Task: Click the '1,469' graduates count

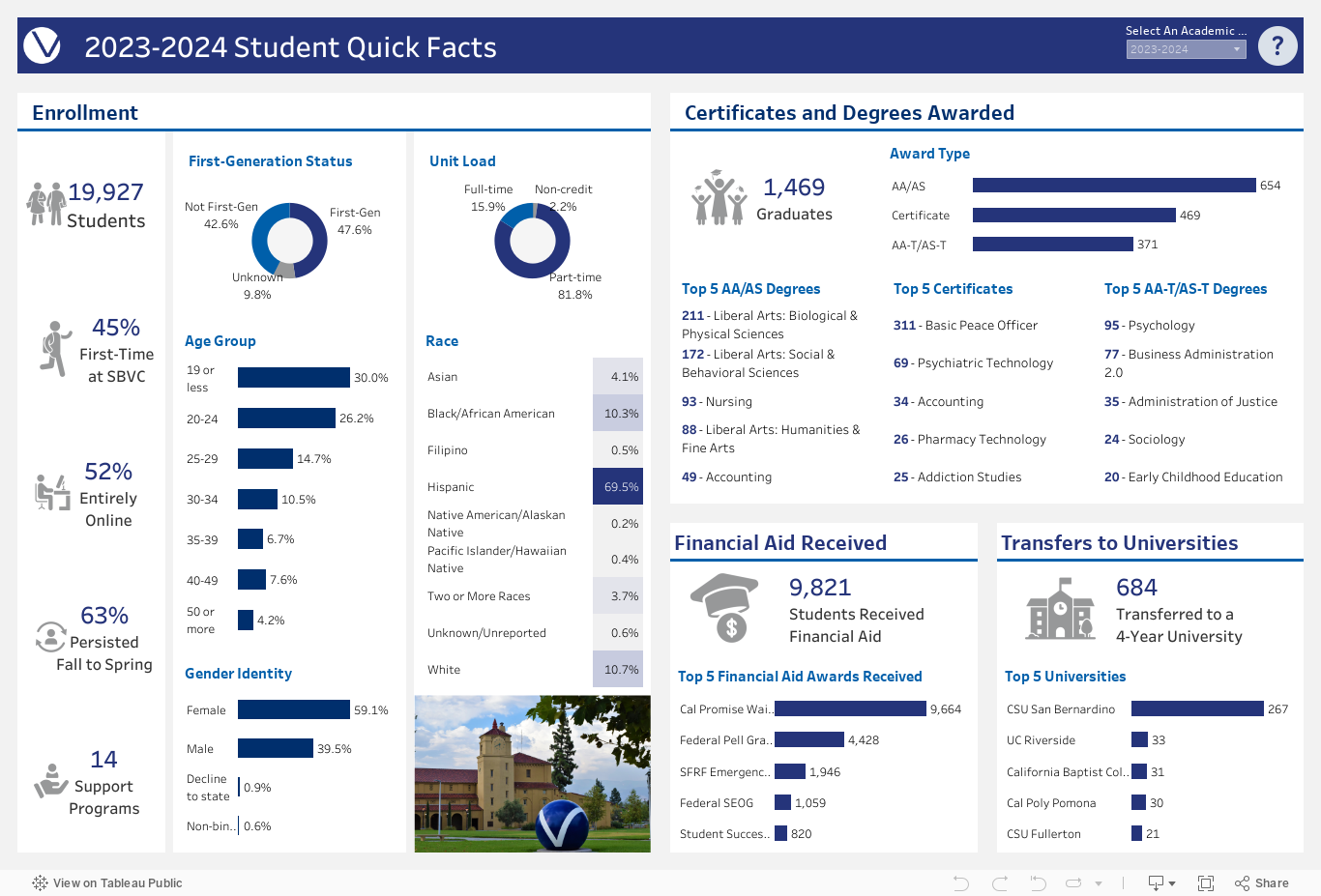Action: coord(794,188)
